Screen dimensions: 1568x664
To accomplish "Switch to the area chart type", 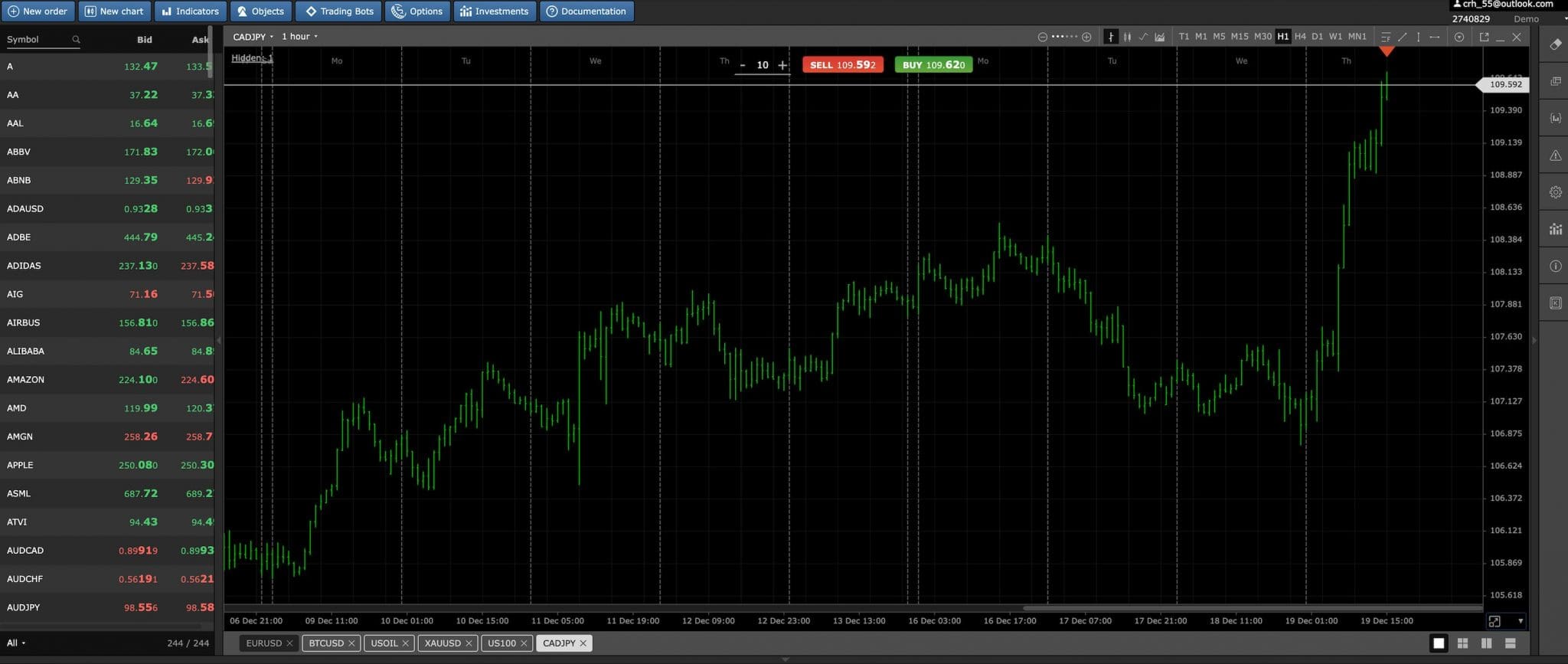I will click(1160, 37).
